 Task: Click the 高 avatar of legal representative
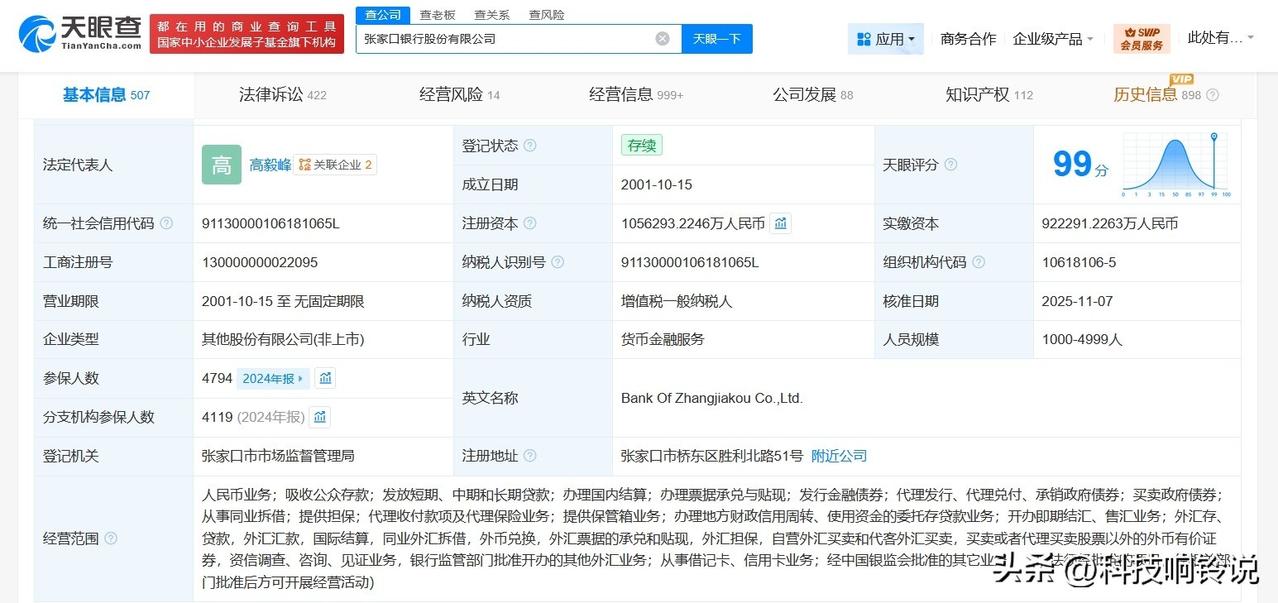[221, 165]
